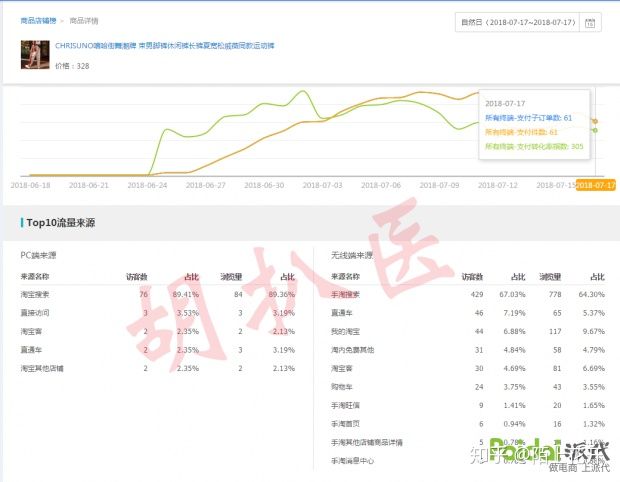The height and width of the screenshot is (482, 620).
Task: Open the product thumbnail image
Action: [35, 55]
